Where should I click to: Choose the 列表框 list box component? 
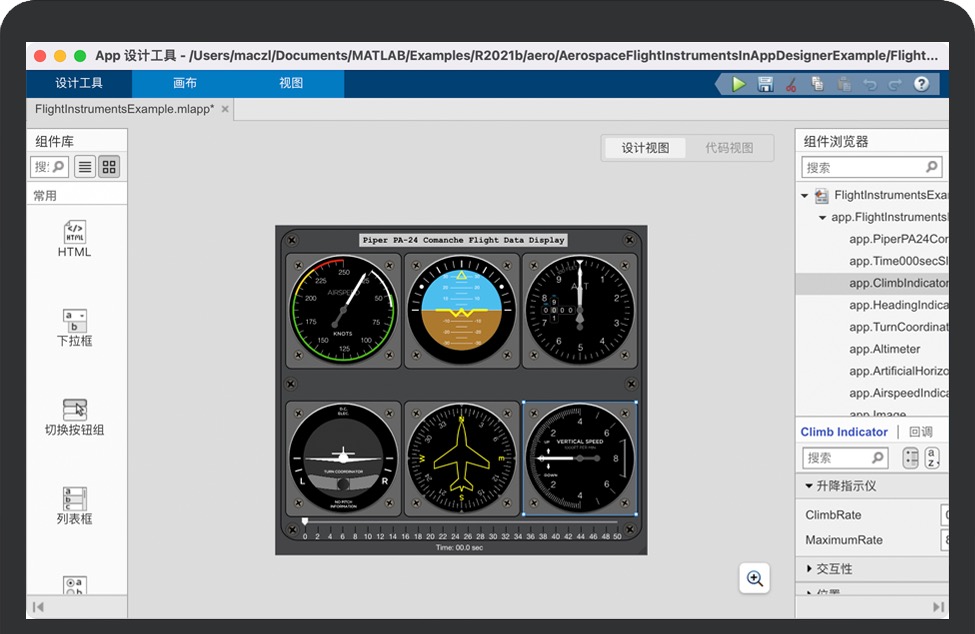pos(74,498)
